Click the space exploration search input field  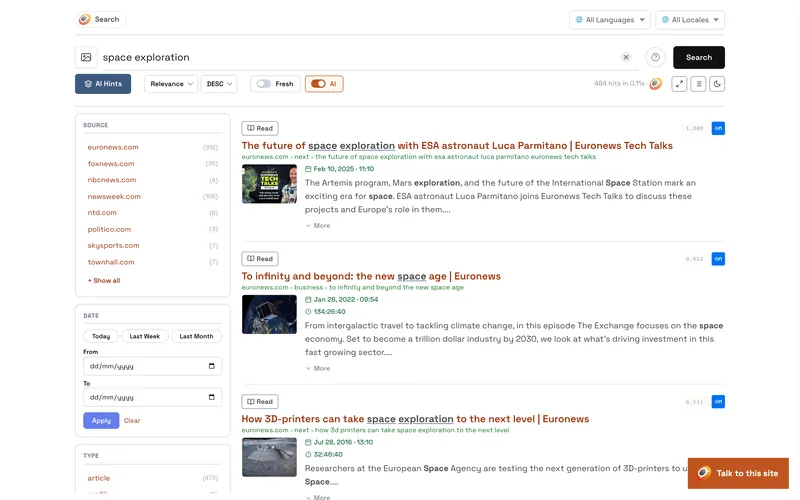click(357, 57)
